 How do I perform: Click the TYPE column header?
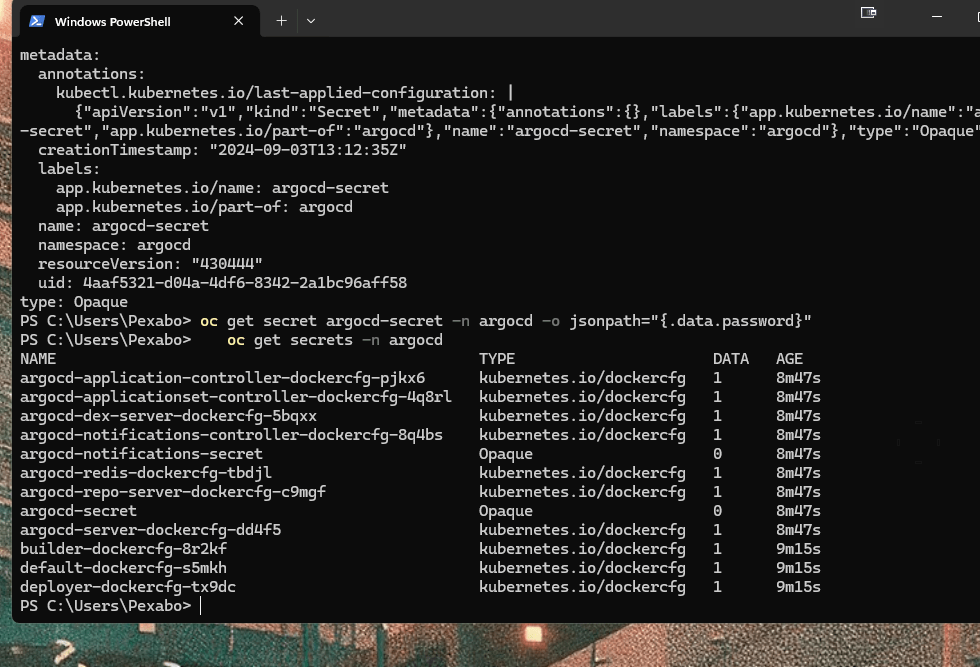click(497, 359)
